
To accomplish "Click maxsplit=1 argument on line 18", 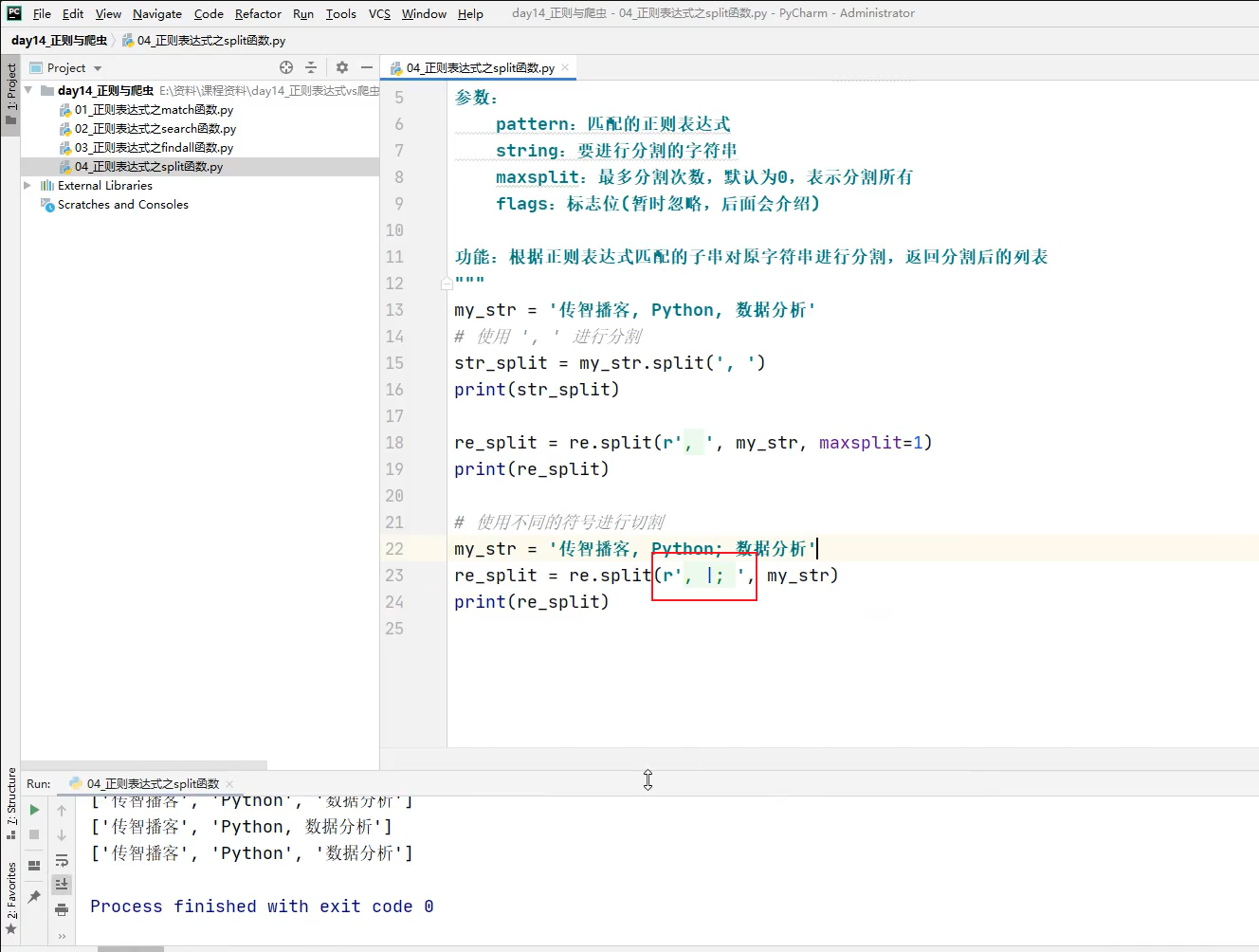I will (x=870, y=442).
